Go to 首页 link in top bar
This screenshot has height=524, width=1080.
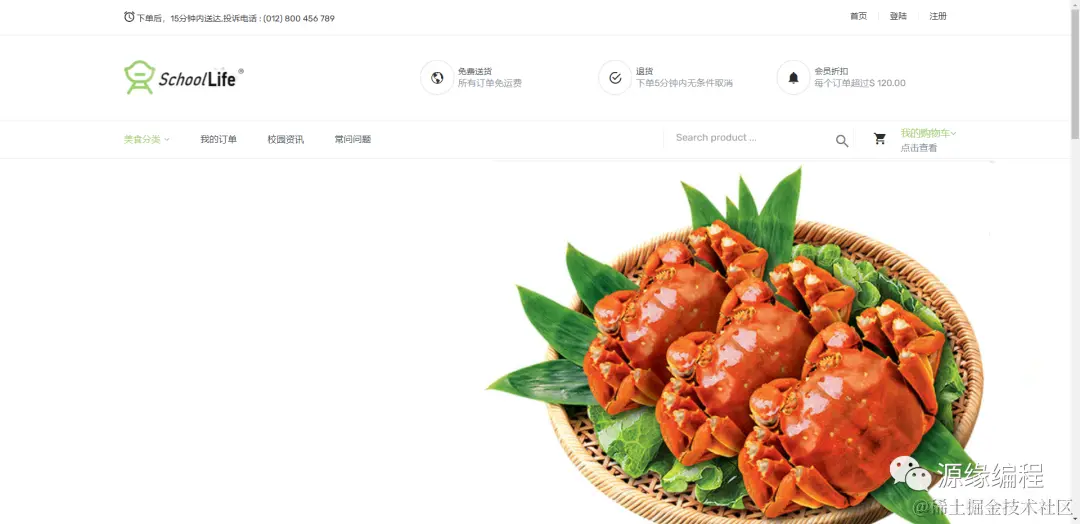pos(858,17)
